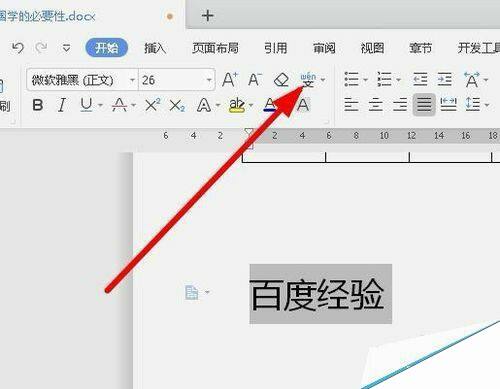The image size is (500, 389).
Task: Center align the text
Action: pyautogui.click(x=376, y=105)
